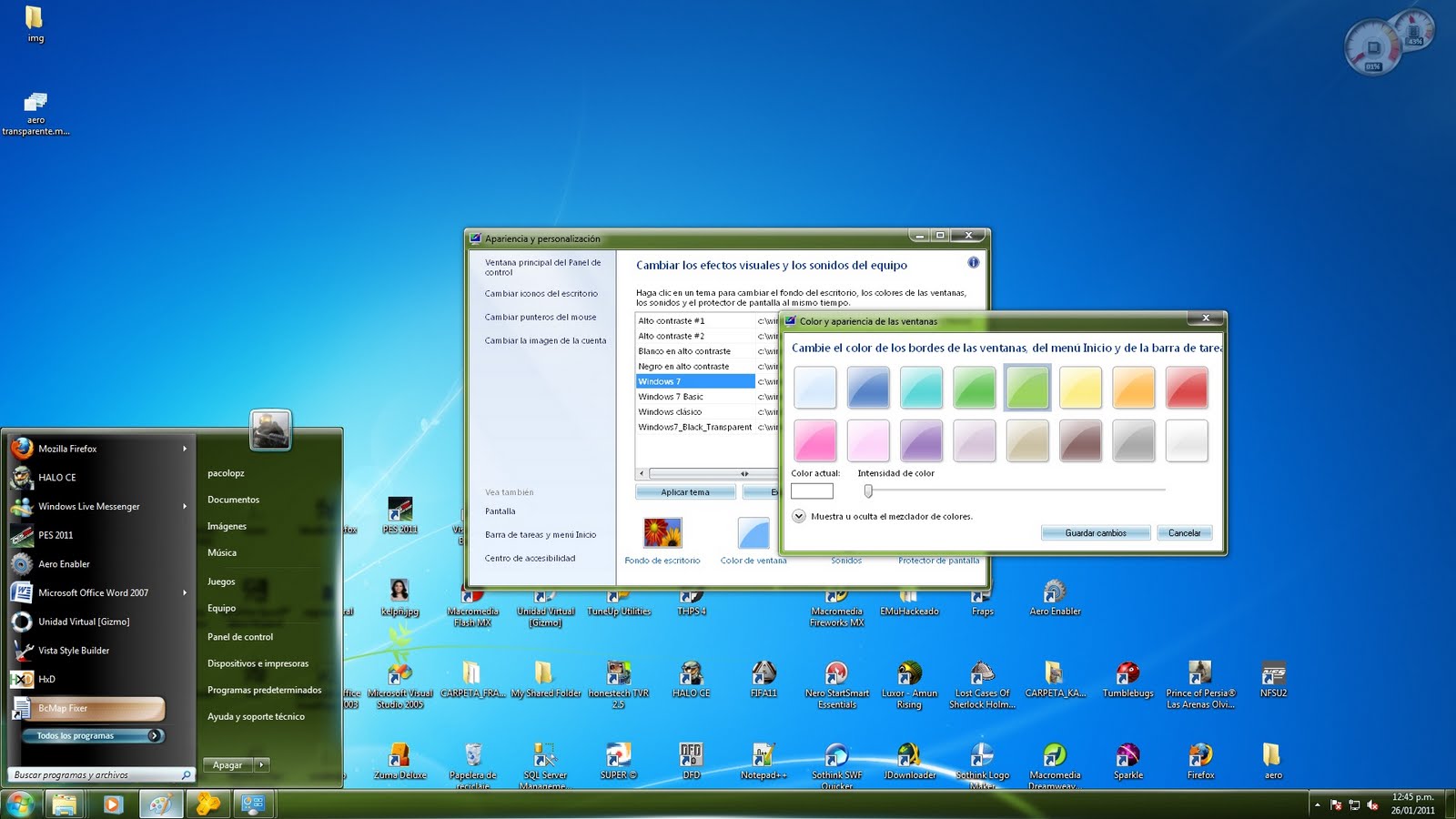1456x819 pixels.
Task: Click the theme list horizontal scrollbar
Action: (x=706, y=473)
